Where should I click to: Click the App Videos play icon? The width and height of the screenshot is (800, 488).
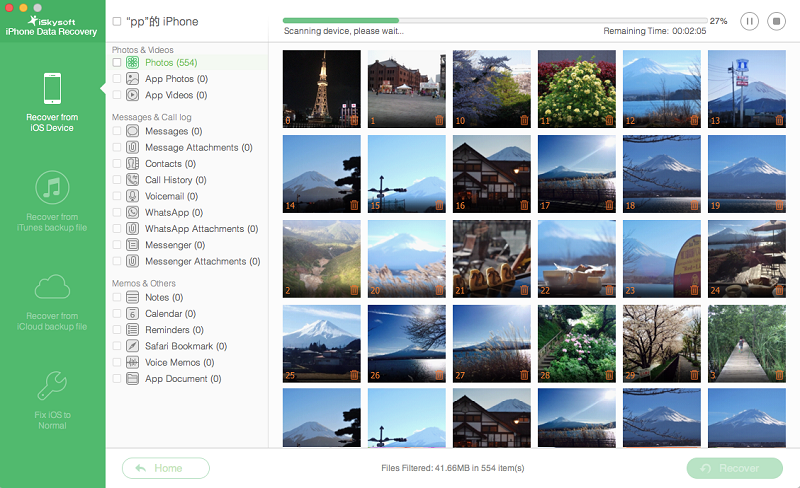pos(132,95)
